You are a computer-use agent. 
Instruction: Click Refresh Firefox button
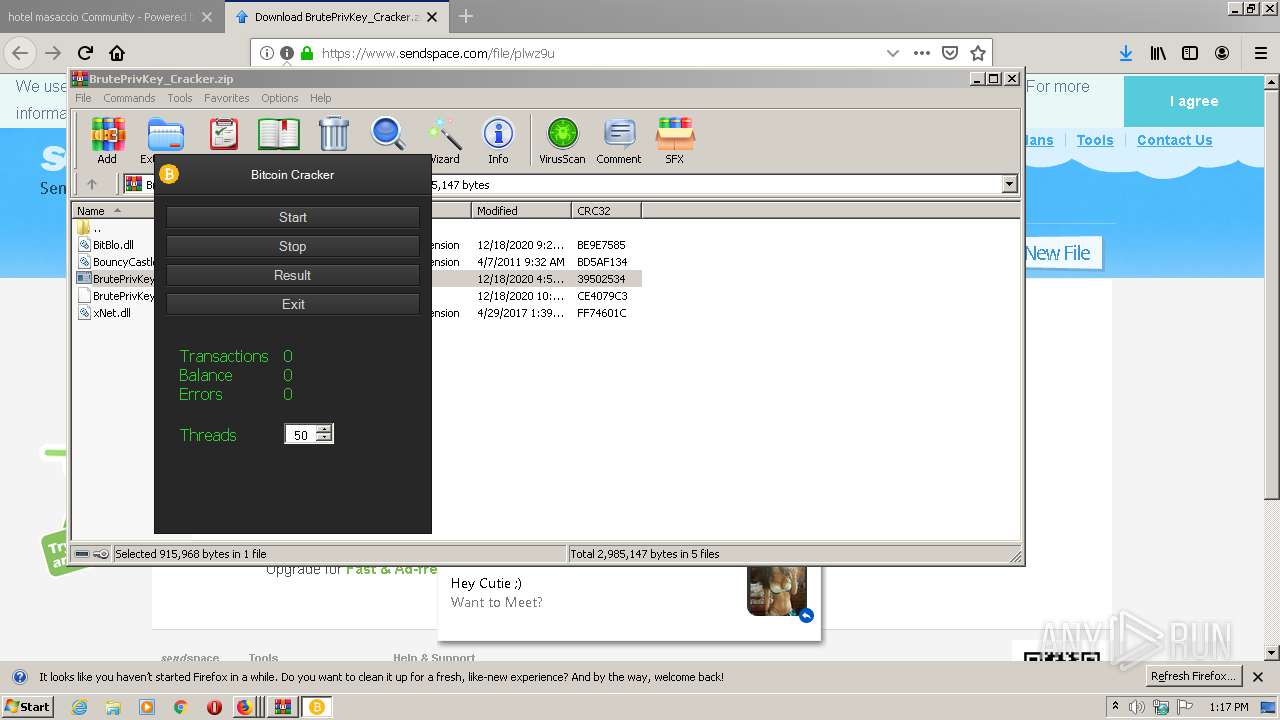[x=1192, y=676]
